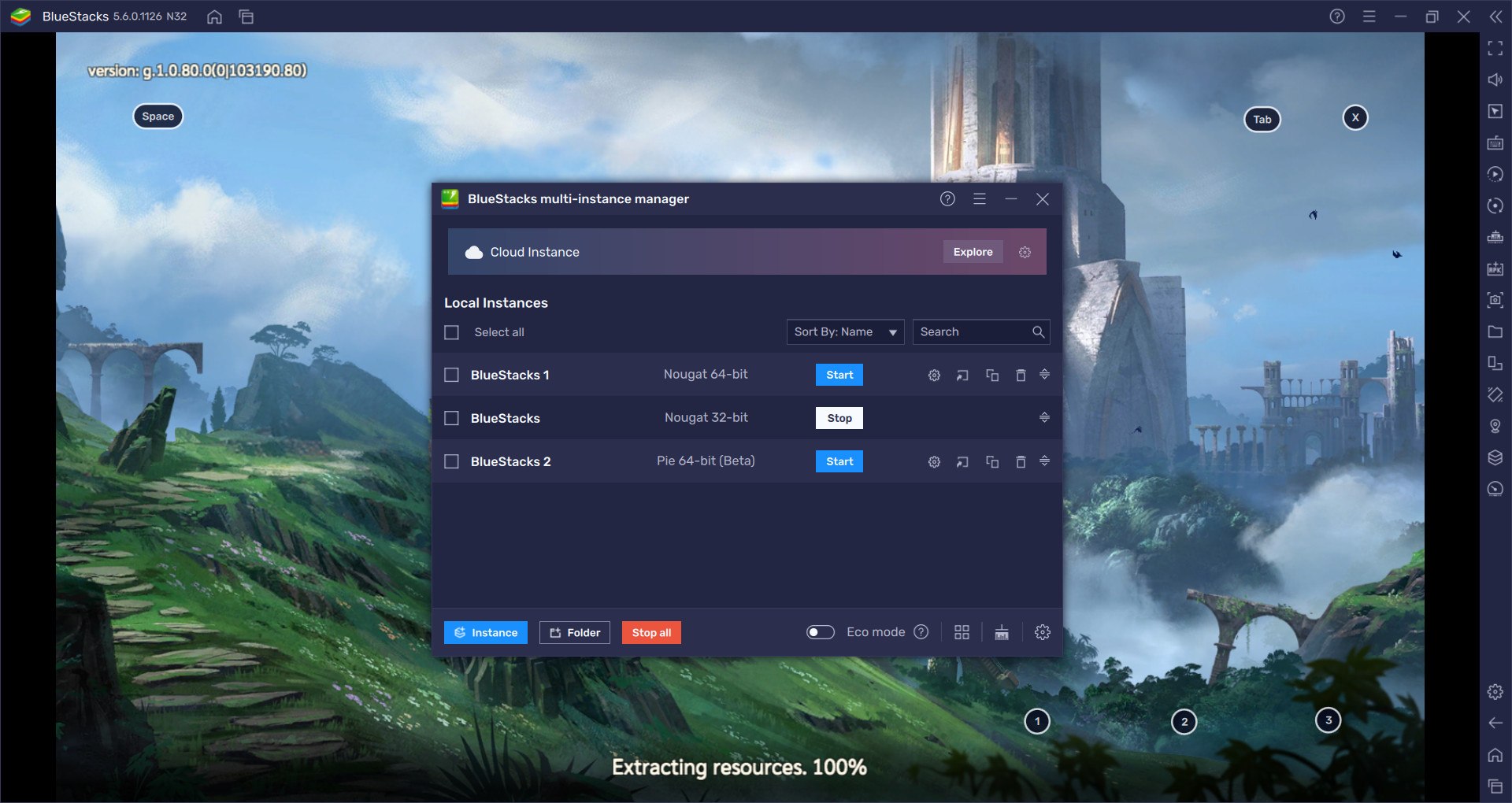Go to Android home from the sidebar
The image size is (1512, 803).
point(1495,755)
